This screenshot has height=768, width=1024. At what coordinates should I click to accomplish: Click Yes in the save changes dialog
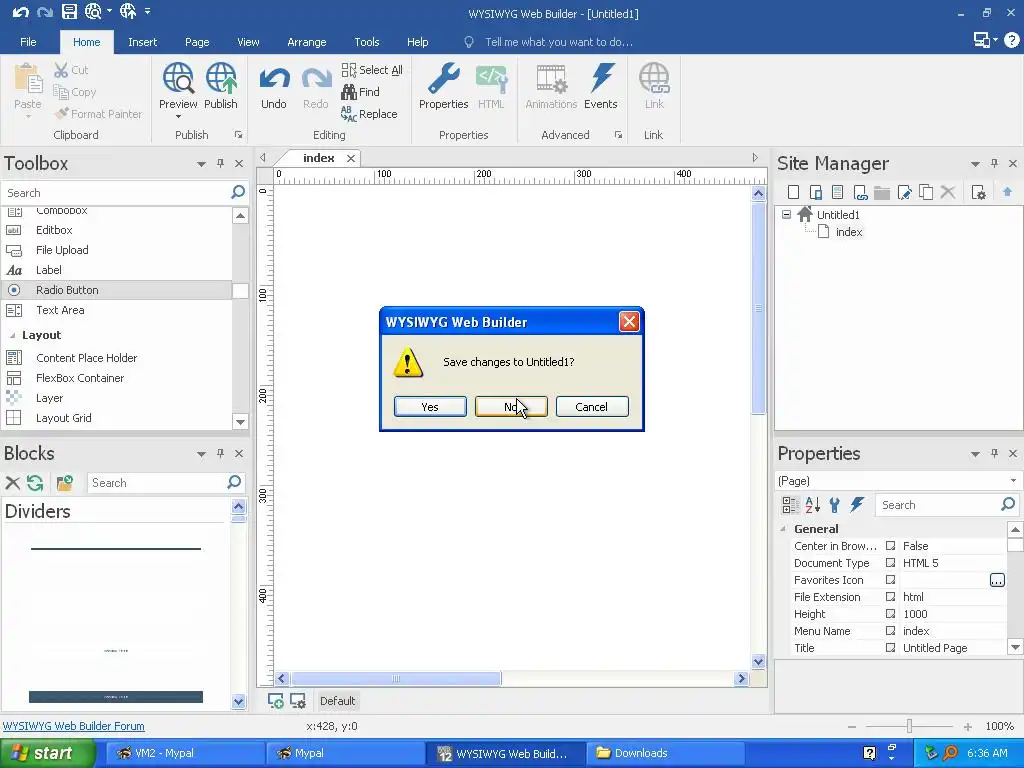coord(430,406)
